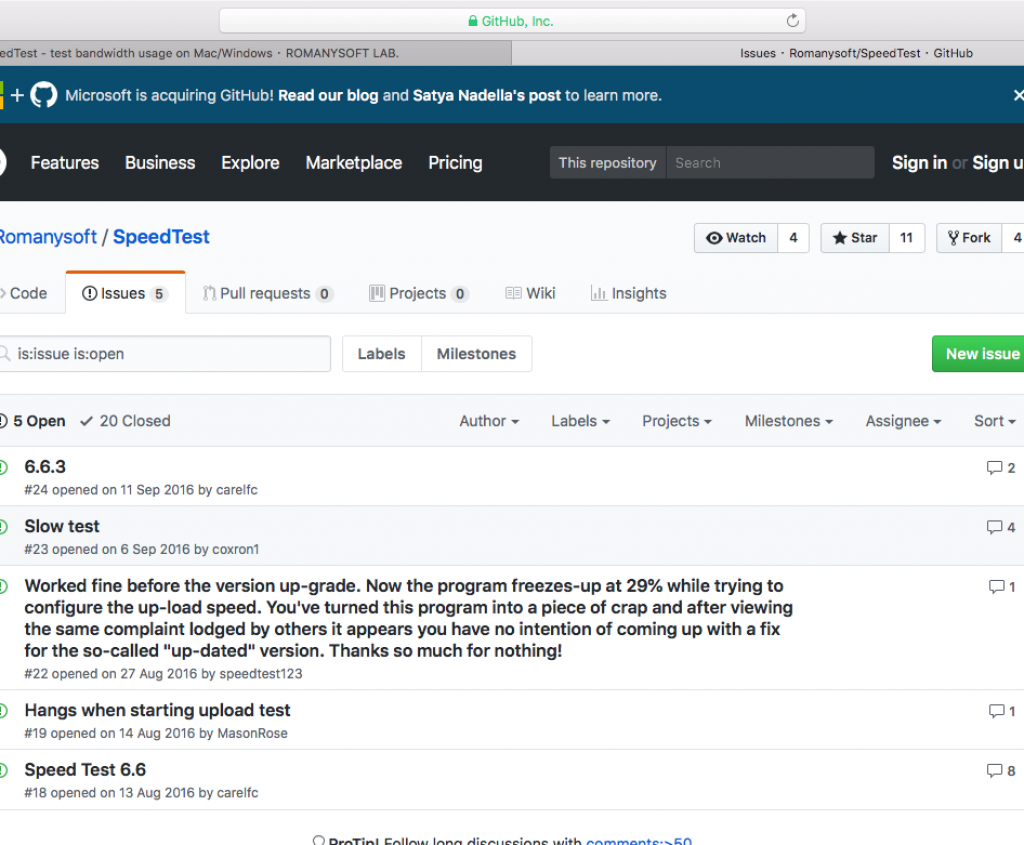Screen dimensions: 1024x845
Task: Focus the repository Search field
Action: pyautogui.click(x=770, y=163)
